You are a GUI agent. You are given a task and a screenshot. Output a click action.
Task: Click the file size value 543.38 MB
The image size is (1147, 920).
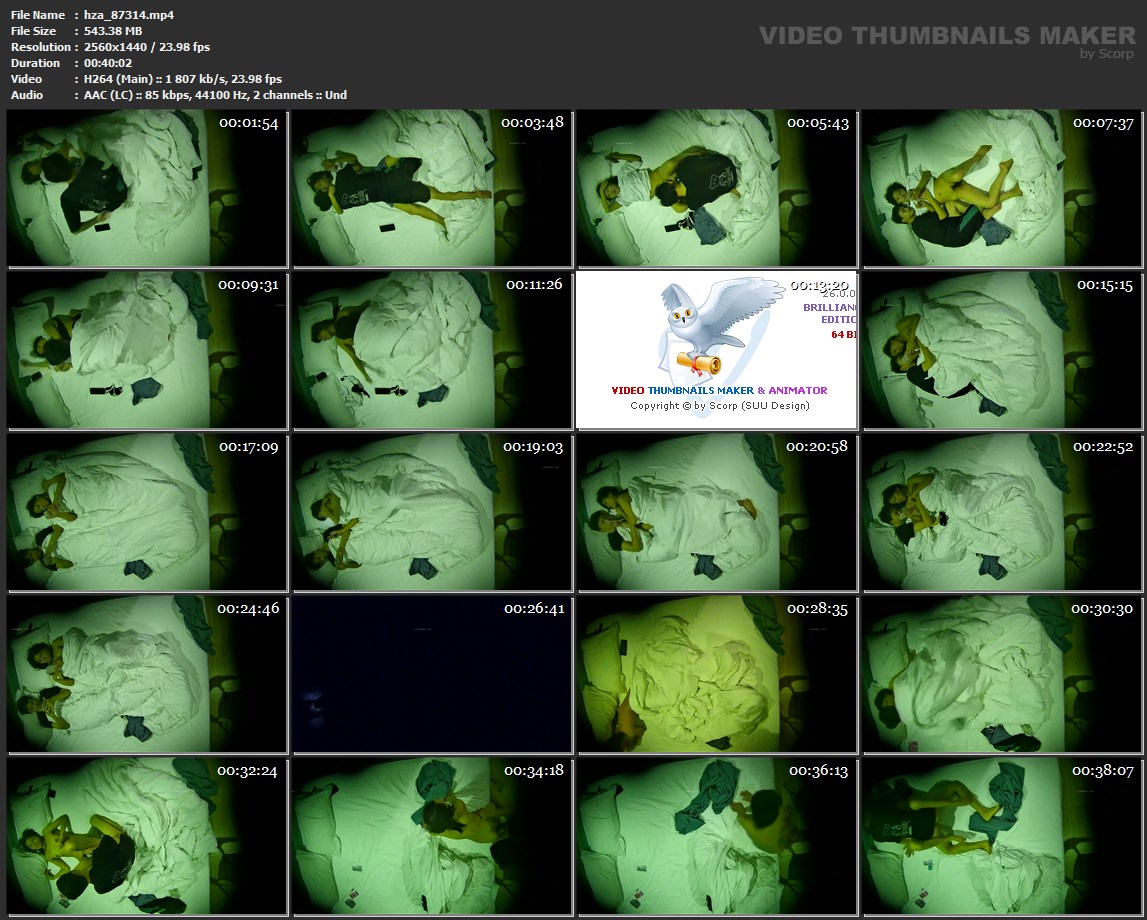113,31
